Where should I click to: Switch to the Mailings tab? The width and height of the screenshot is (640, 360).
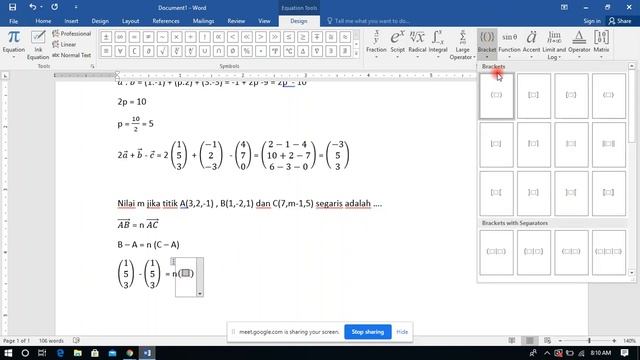click(x=203, y=21)
